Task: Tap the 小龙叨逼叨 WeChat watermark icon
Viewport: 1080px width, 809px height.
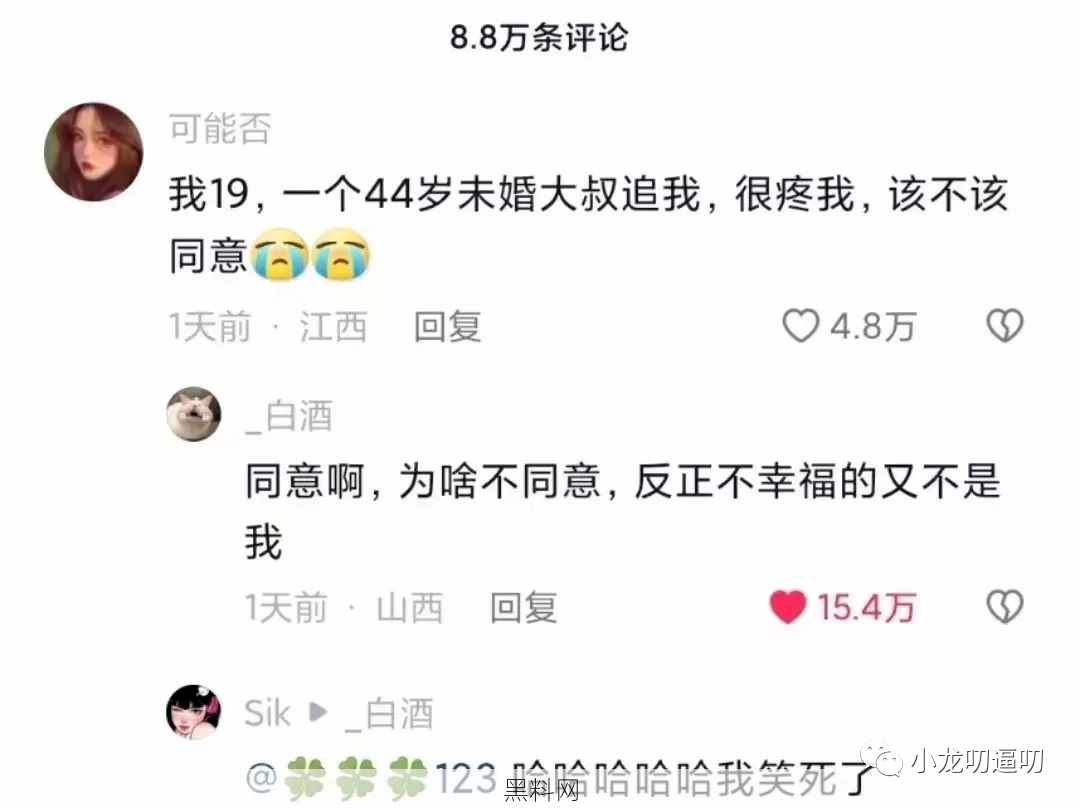Action: (x=884, y=759)
